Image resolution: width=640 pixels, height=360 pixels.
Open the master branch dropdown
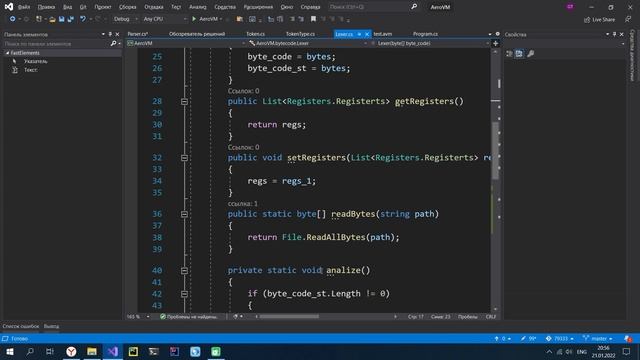coord(598,339)
